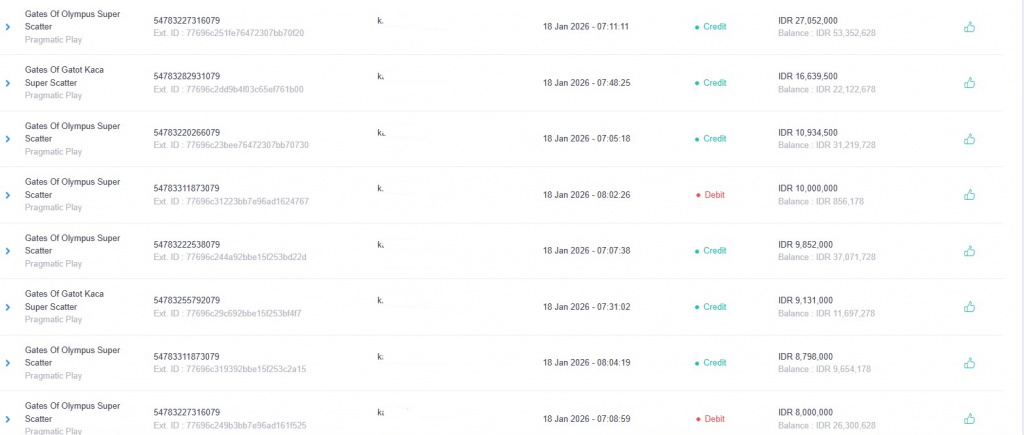Click transaction ID 54783220266079
The image size is (1024, 435).
coord(187,132)
